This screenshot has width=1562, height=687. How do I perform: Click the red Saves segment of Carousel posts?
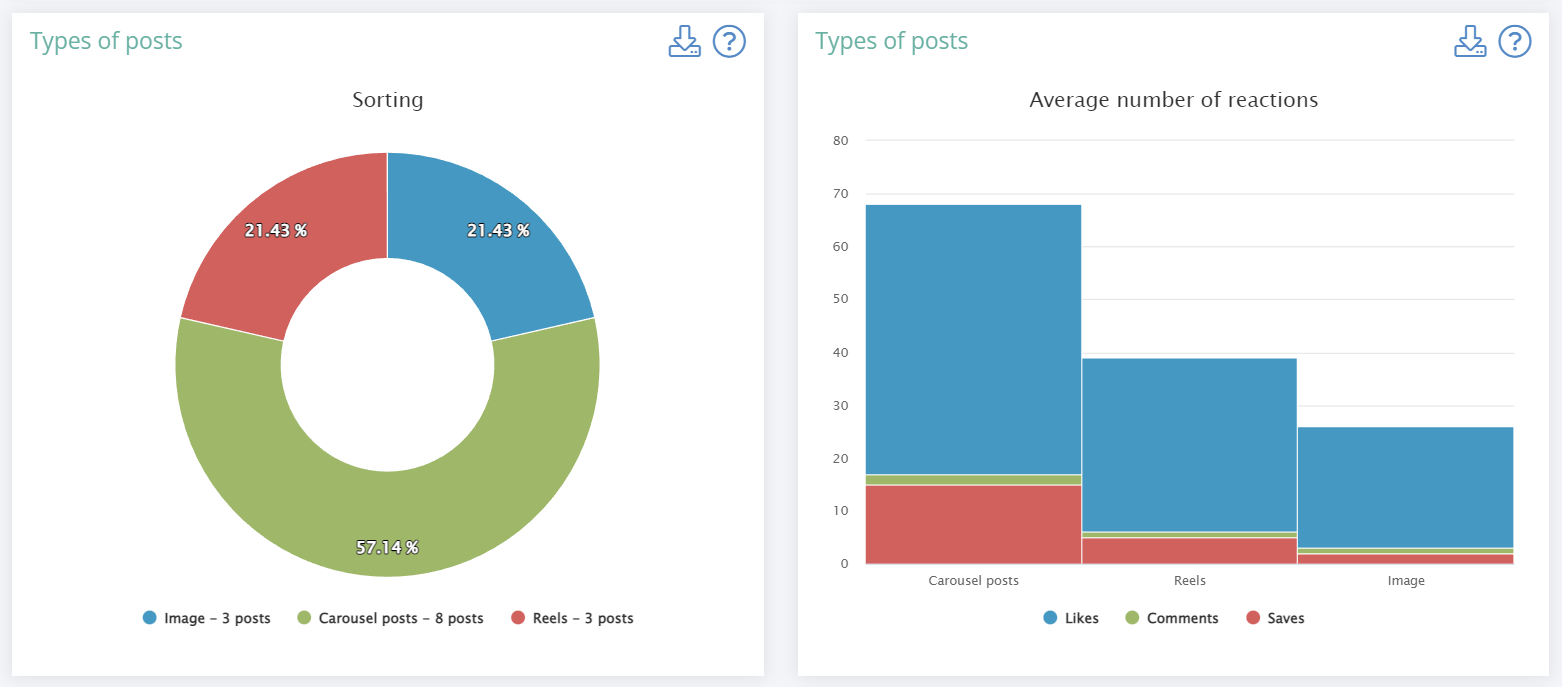(973, 524)
